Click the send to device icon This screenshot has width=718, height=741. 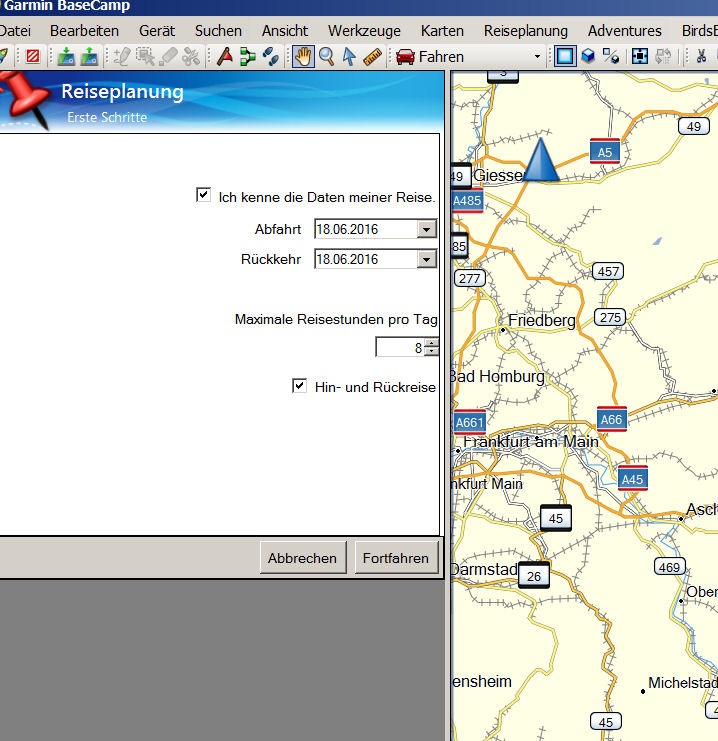(x=66, y=57)
